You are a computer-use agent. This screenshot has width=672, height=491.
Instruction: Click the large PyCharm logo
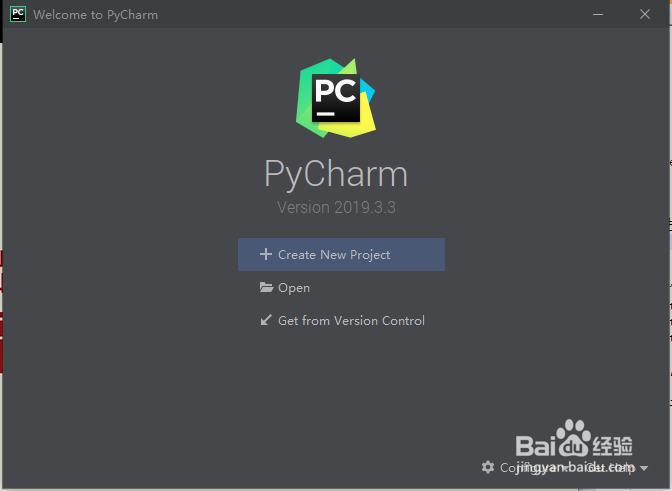click(x=336, y=98)
